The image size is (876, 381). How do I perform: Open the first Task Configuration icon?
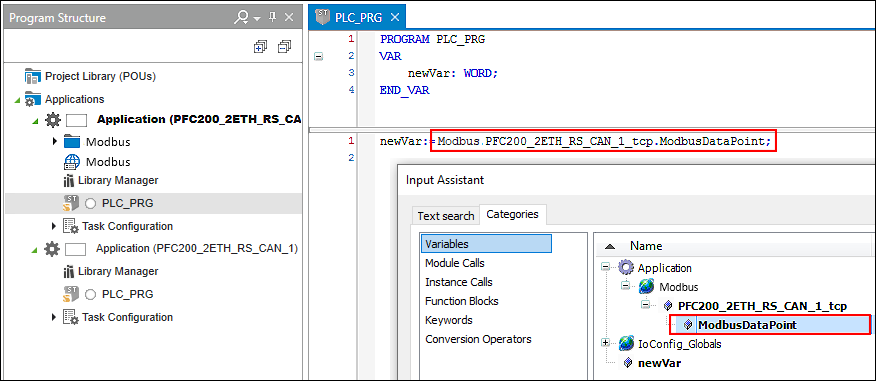[x=71, y=226]
